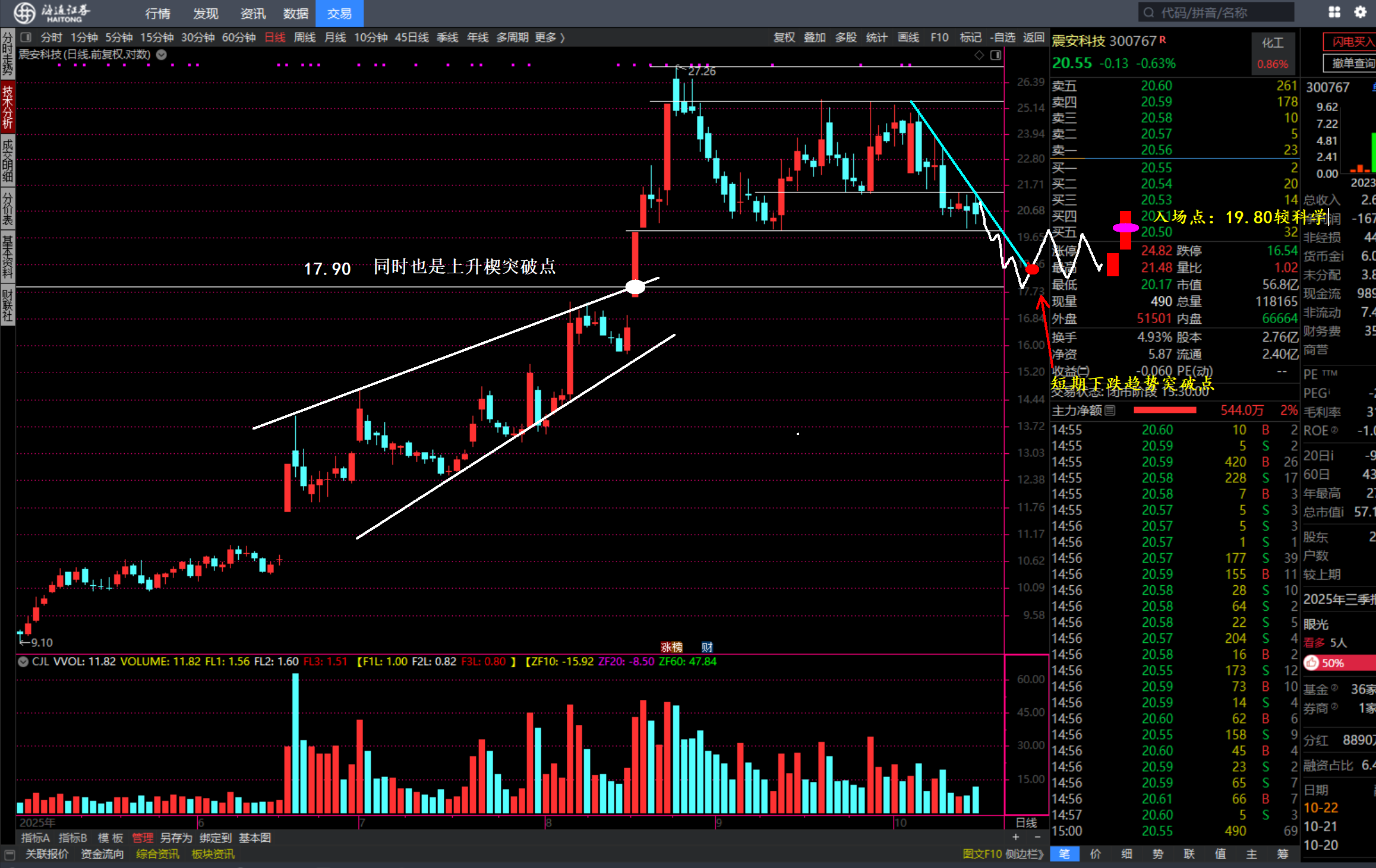The image size is (1376, 868).
Task: Click red 主力净额 progress bar
Action: (x=1164, y=410)
